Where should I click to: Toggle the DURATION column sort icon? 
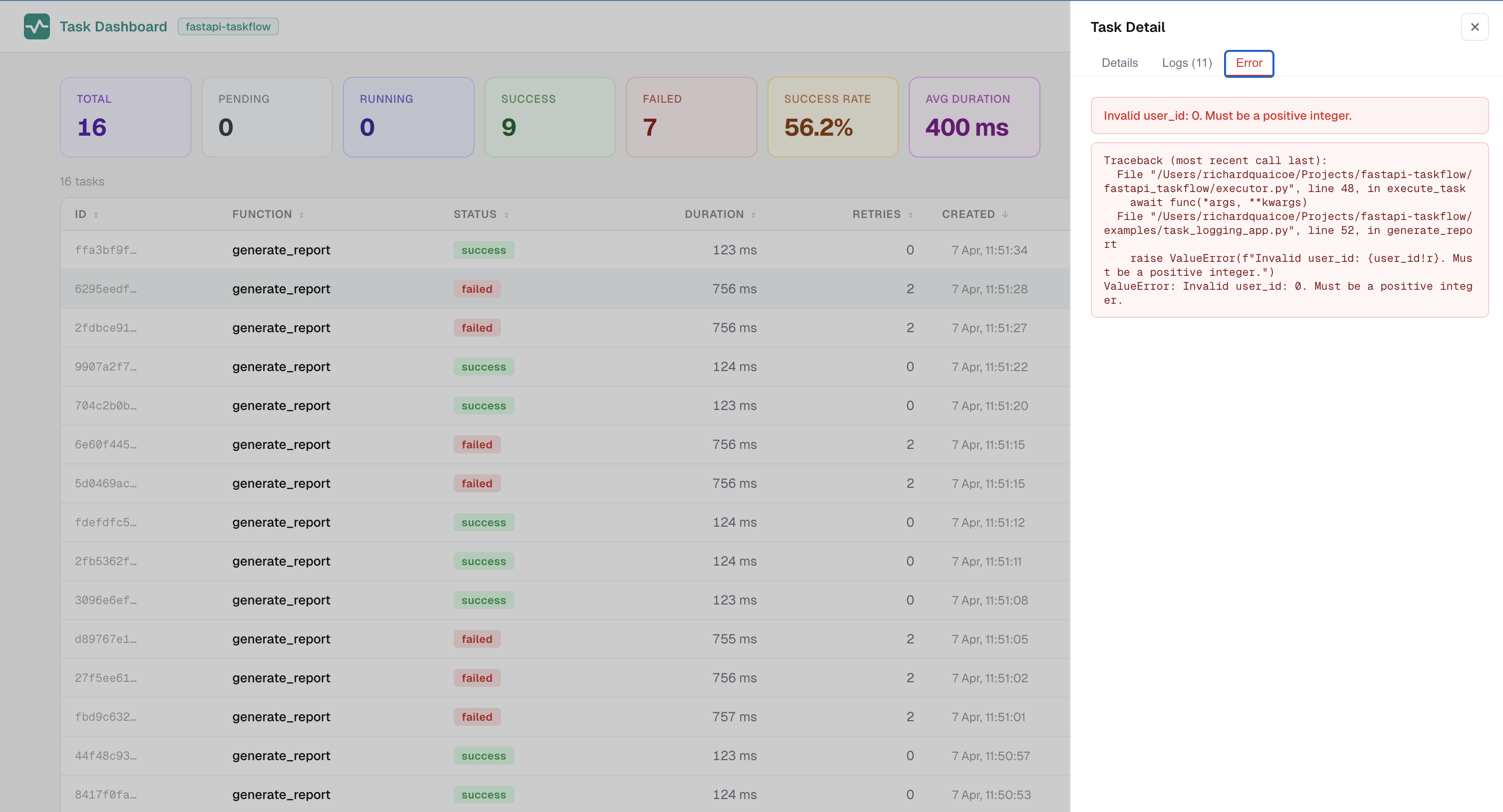click(753, 215)
